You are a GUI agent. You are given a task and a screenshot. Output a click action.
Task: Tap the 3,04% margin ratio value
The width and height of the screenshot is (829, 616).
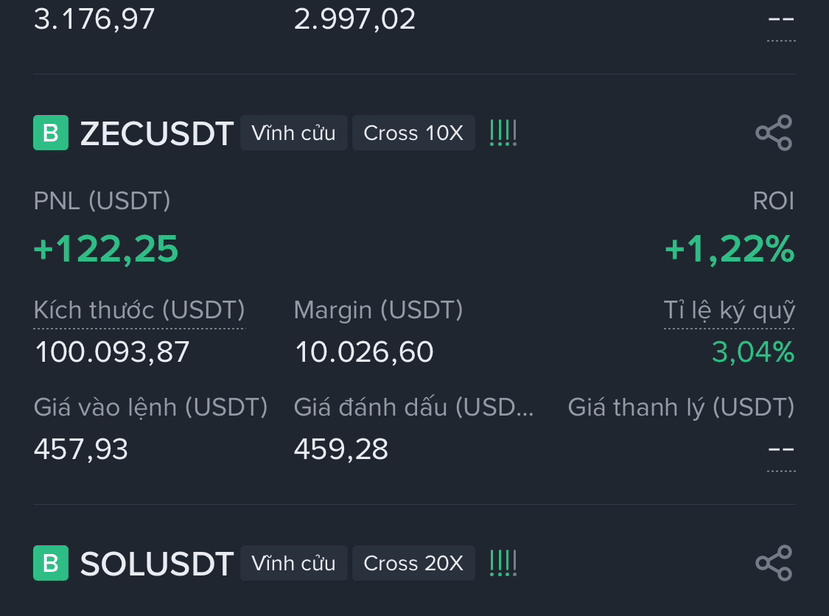click(753, 352)
